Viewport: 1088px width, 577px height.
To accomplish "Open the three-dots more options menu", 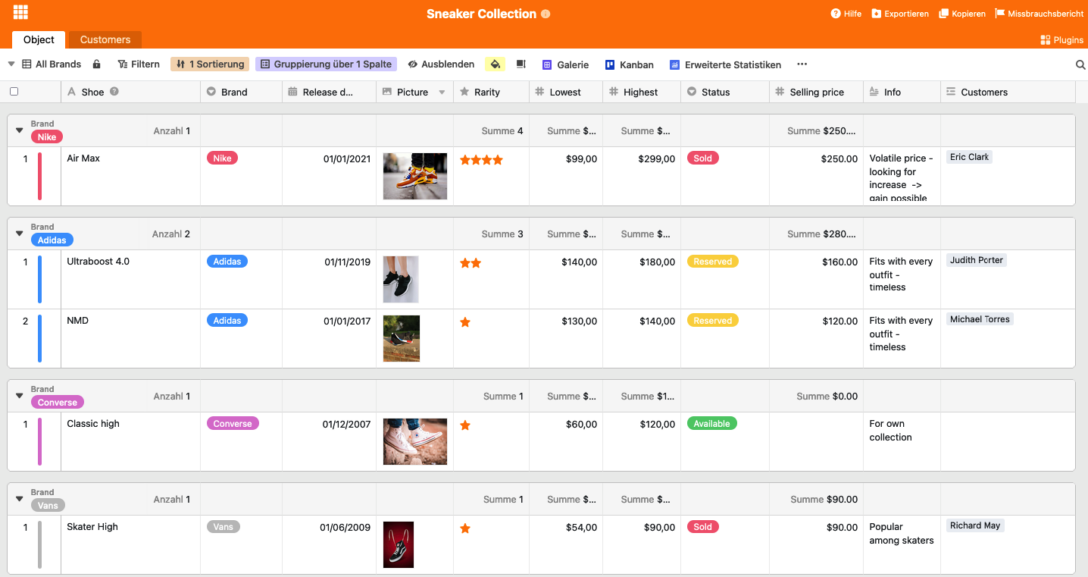I will point(802,64).
